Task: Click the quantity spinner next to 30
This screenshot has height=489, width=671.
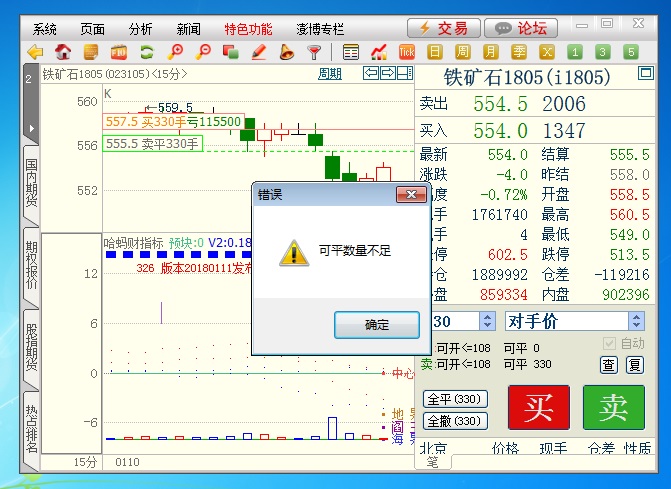Action: click(x=487, y=321)
